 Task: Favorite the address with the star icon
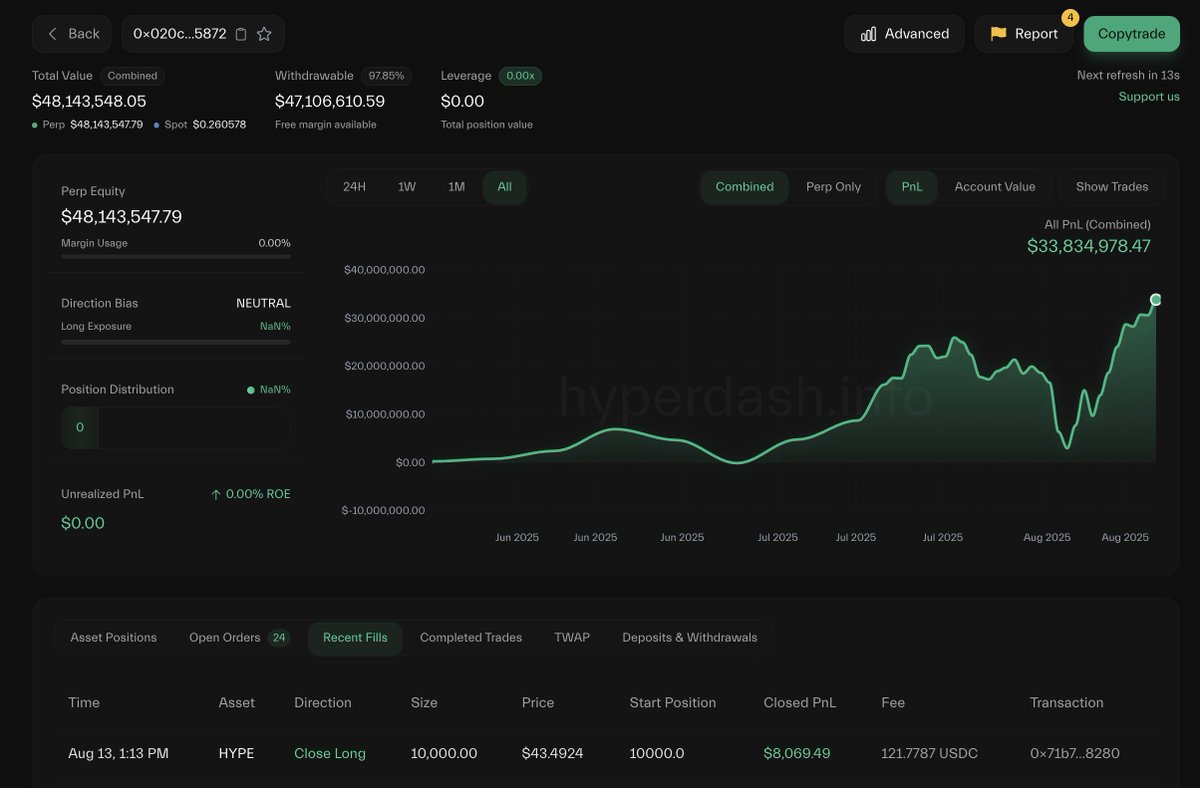(x=264, y=34)
